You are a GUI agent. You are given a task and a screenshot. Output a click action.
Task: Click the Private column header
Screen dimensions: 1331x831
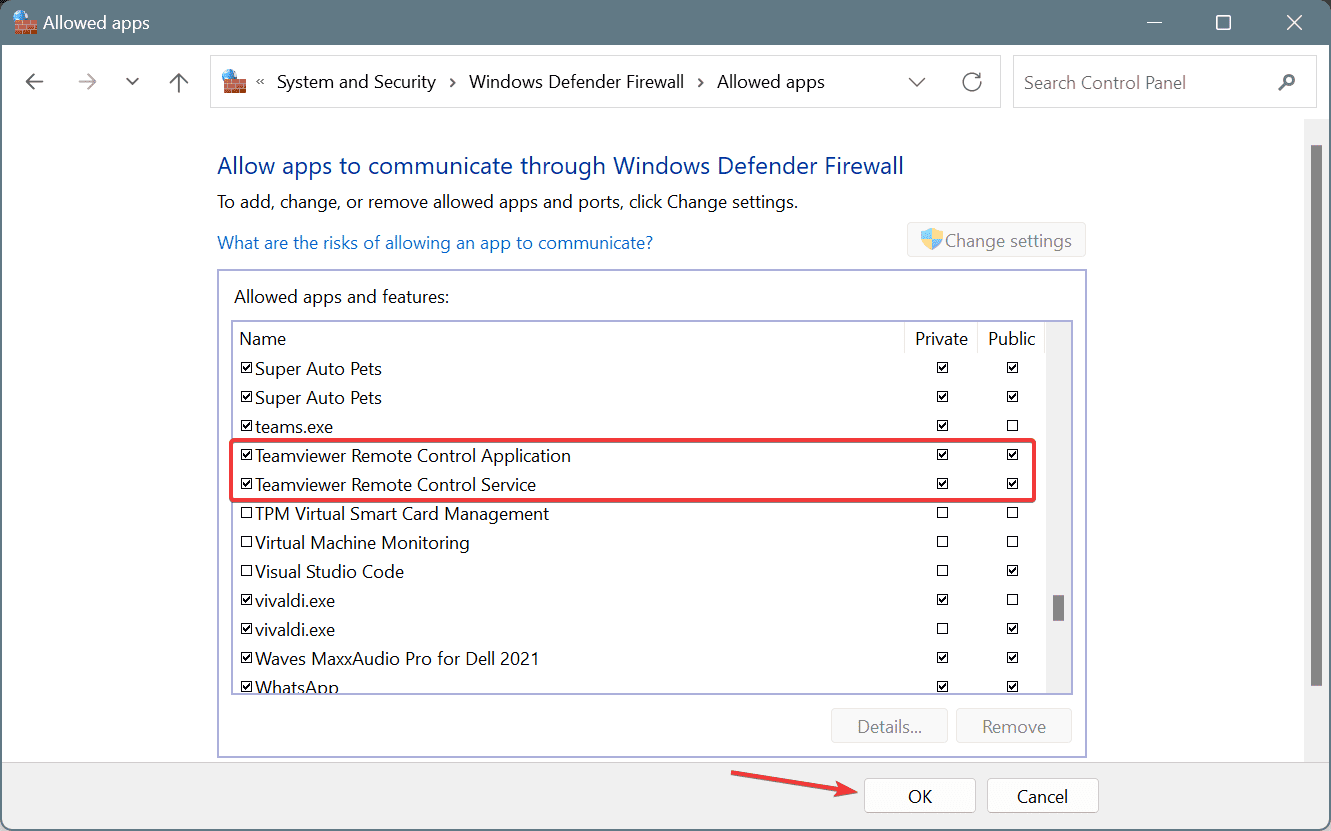941,339
